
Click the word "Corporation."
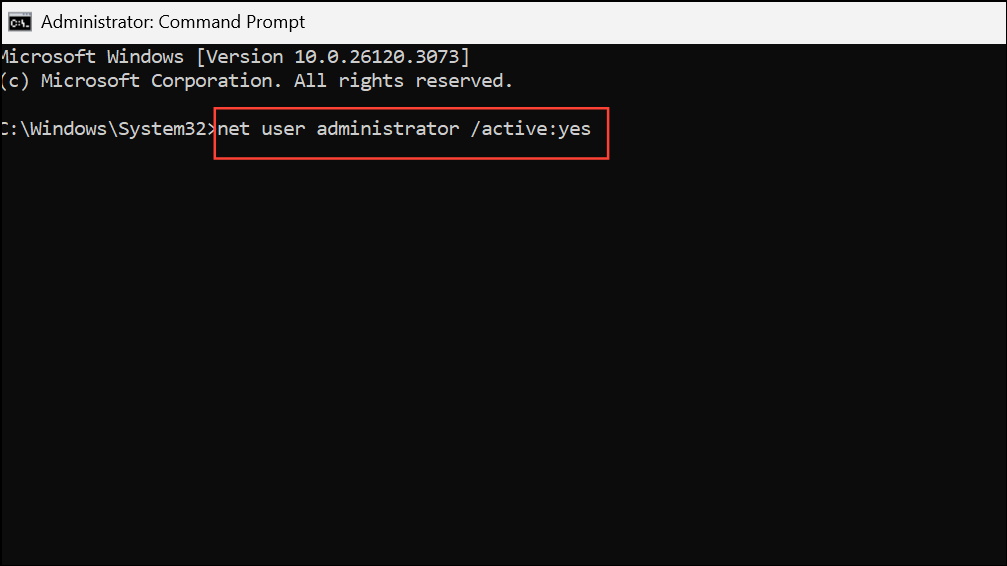tap(216, 81)
